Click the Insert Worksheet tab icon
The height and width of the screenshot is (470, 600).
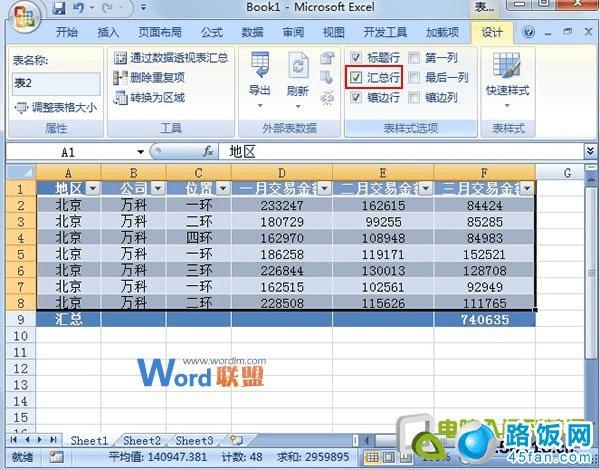pos(236,441)
